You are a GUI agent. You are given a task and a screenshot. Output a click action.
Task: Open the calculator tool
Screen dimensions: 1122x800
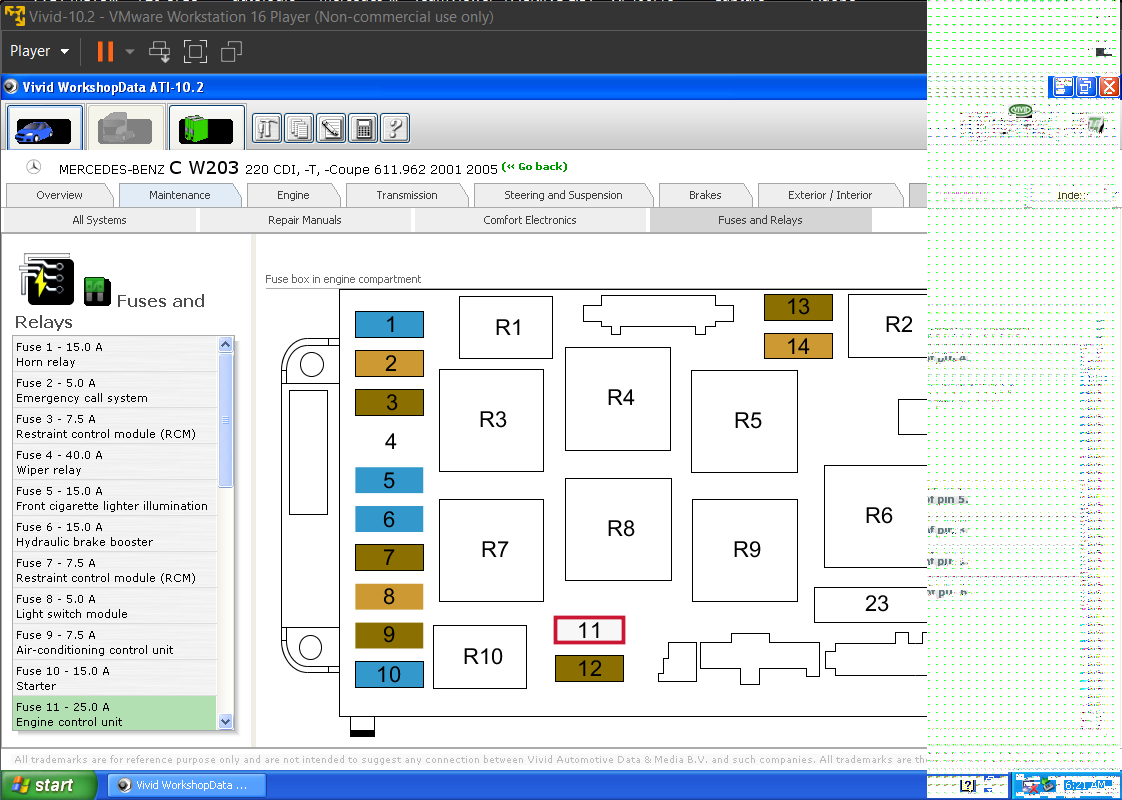364,129
